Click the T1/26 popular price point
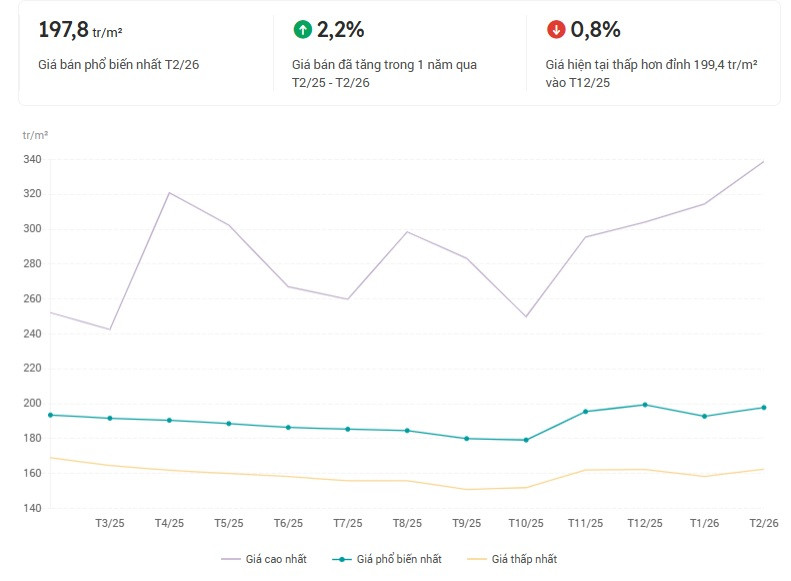 coord(705,416)
